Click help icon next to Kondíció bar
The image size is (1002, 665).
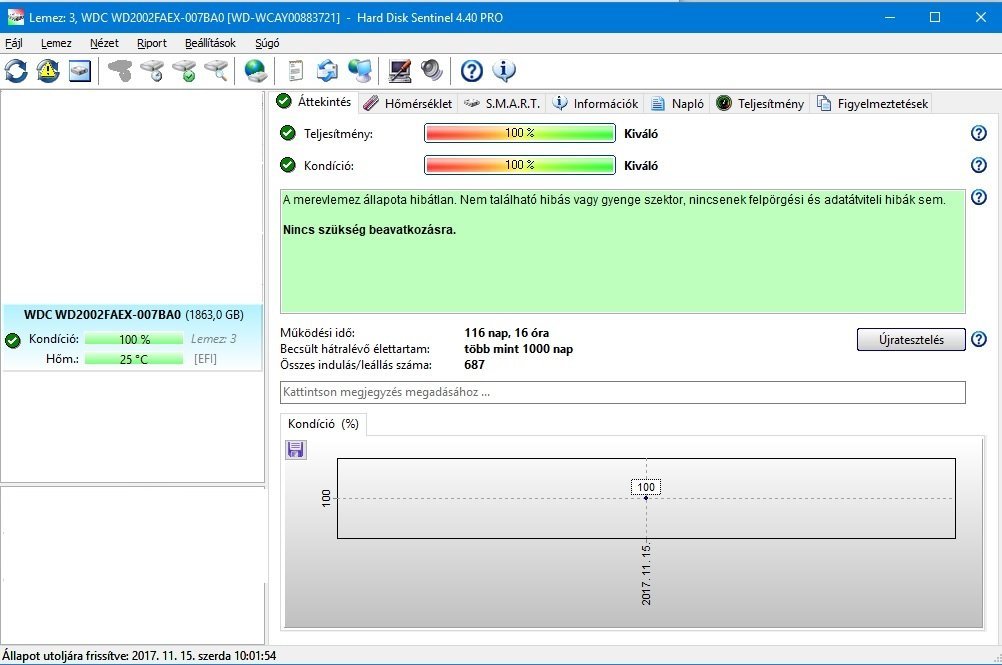[978, 165]
